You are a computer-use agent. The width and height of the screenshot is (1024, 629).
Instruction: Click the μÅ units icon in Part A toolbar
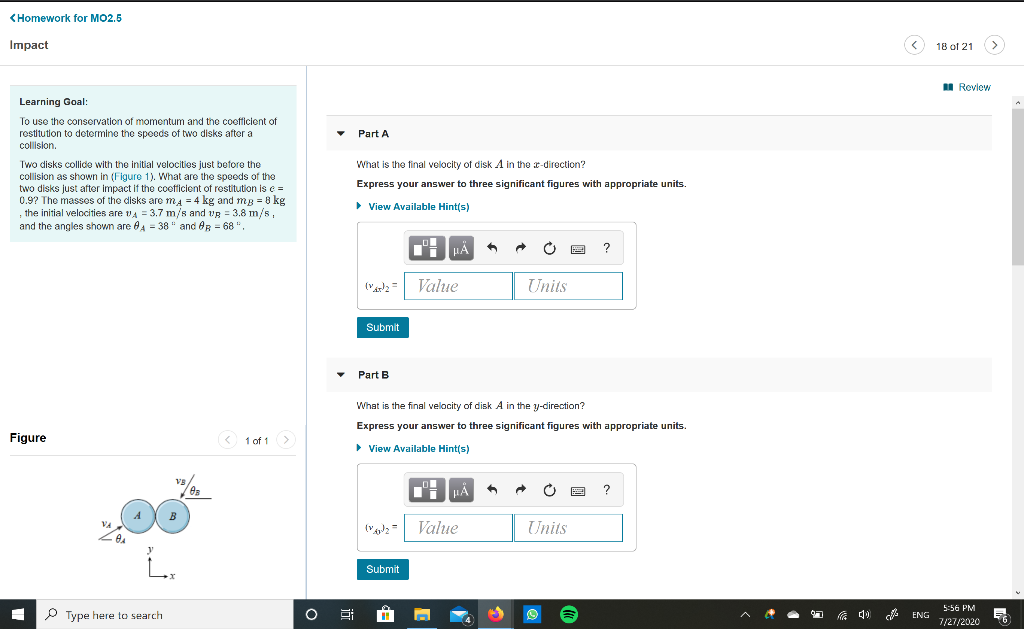click(x=460, y=248)
